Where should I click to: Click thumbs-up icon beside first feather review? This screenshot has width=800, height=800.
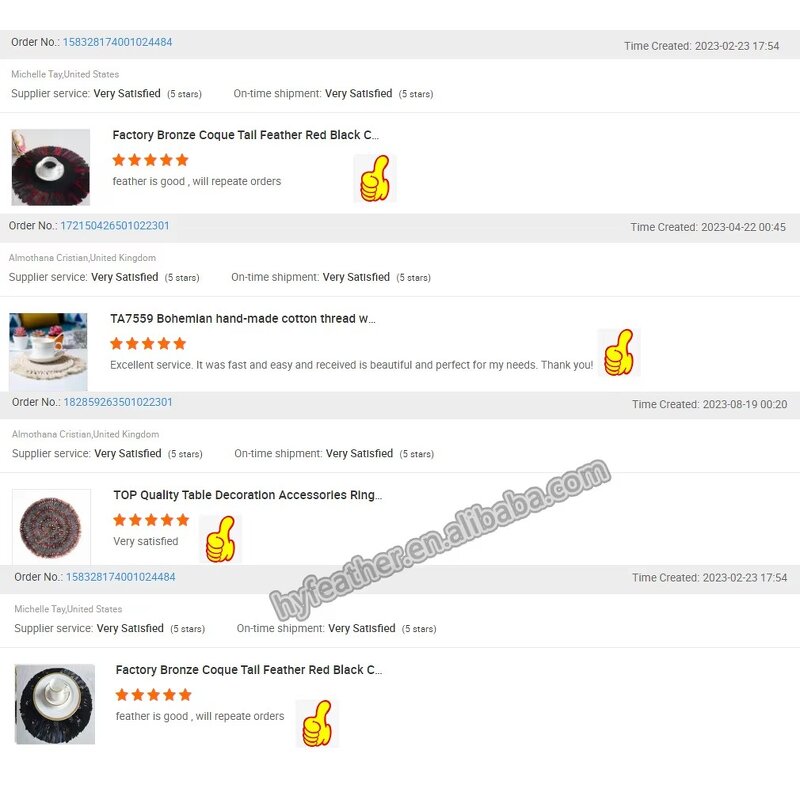click(x=375, y=179)
